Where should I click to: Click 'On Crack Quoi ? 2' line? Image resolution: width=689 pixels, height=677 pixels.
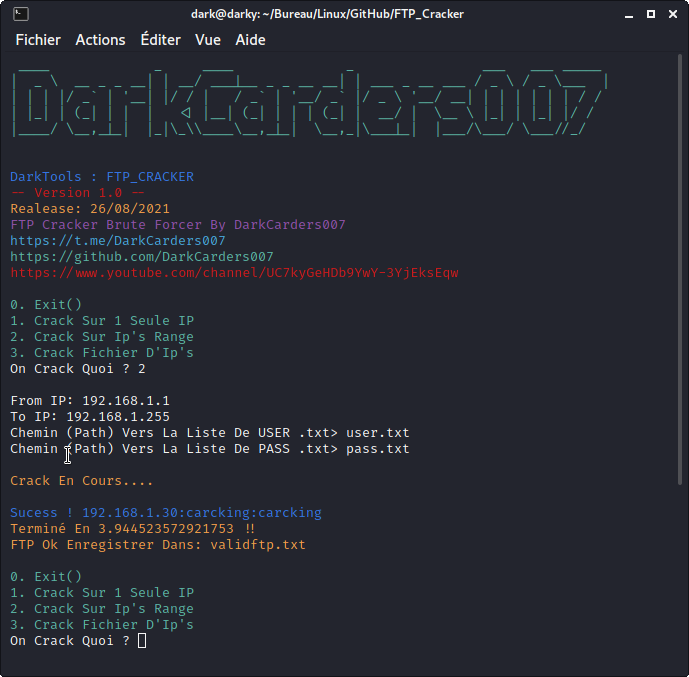tap(78, 369)
